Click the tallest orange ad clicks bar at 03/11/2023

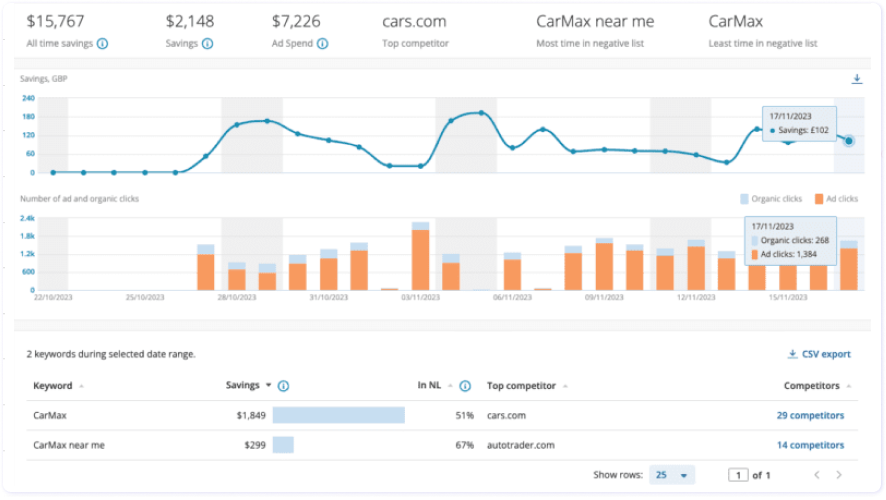pyautogui.click(x=420, y=260)
